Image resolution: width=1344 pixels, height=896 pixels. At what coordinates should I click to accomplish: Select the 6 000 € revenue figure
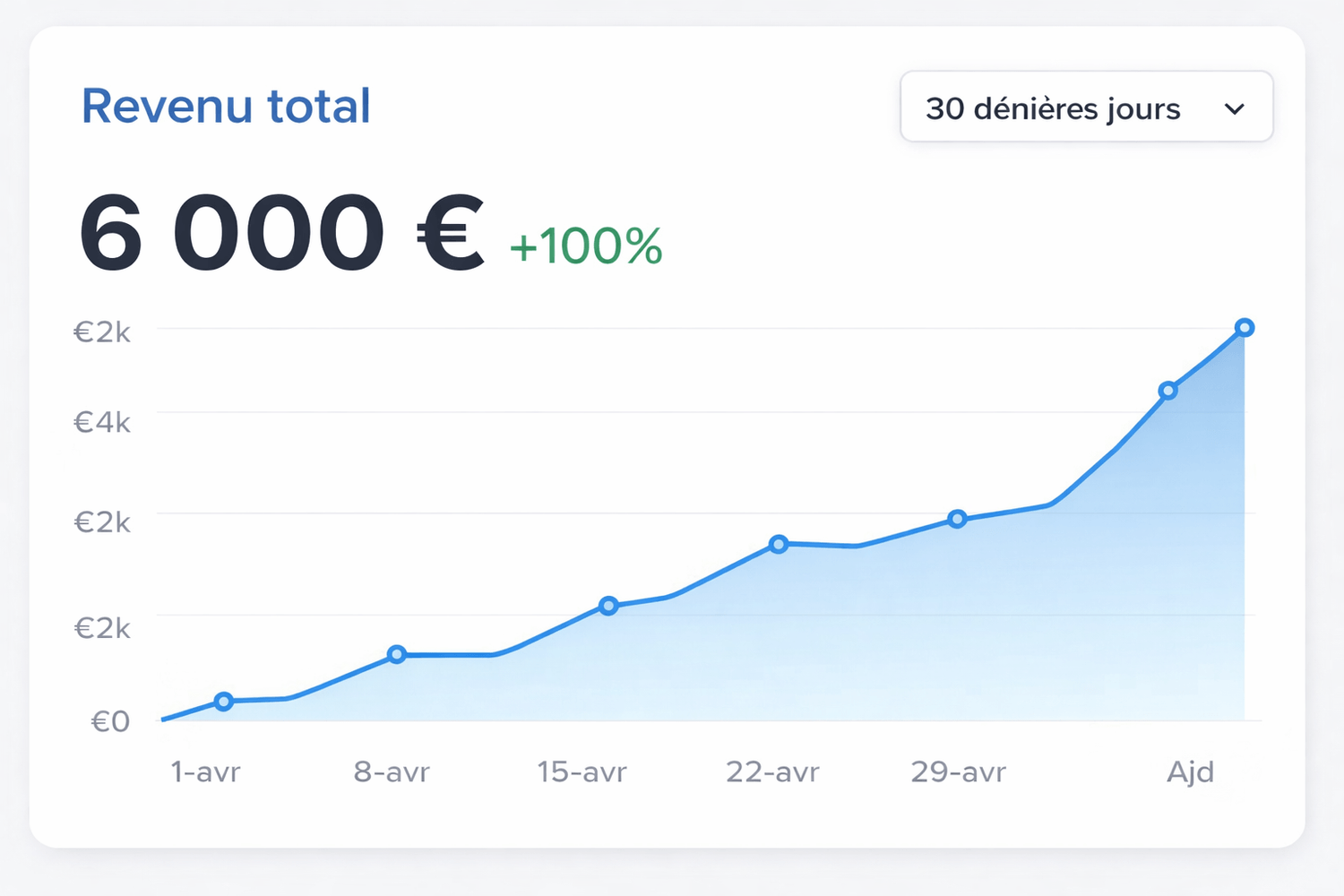click(282, 234)
